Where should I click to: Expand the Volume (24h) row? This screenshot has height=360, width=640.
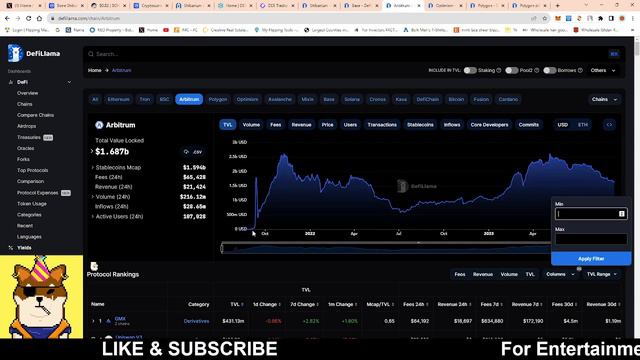pos(93,197)
